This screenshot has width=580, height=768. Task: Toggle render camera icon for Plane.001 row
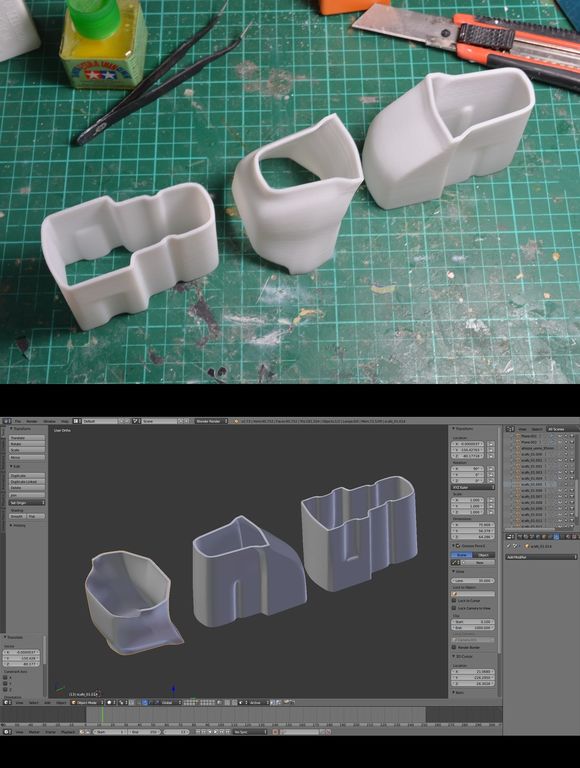coord(572,436)
